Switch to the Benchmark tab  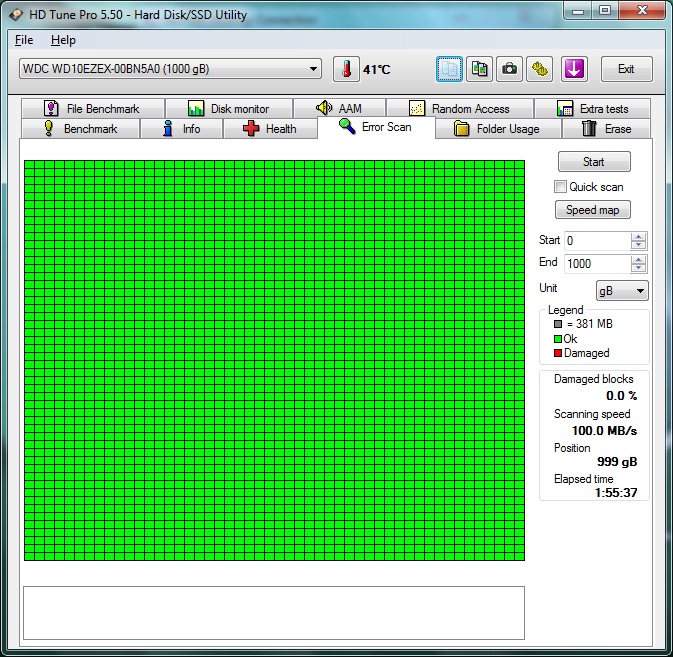[81, 129]
